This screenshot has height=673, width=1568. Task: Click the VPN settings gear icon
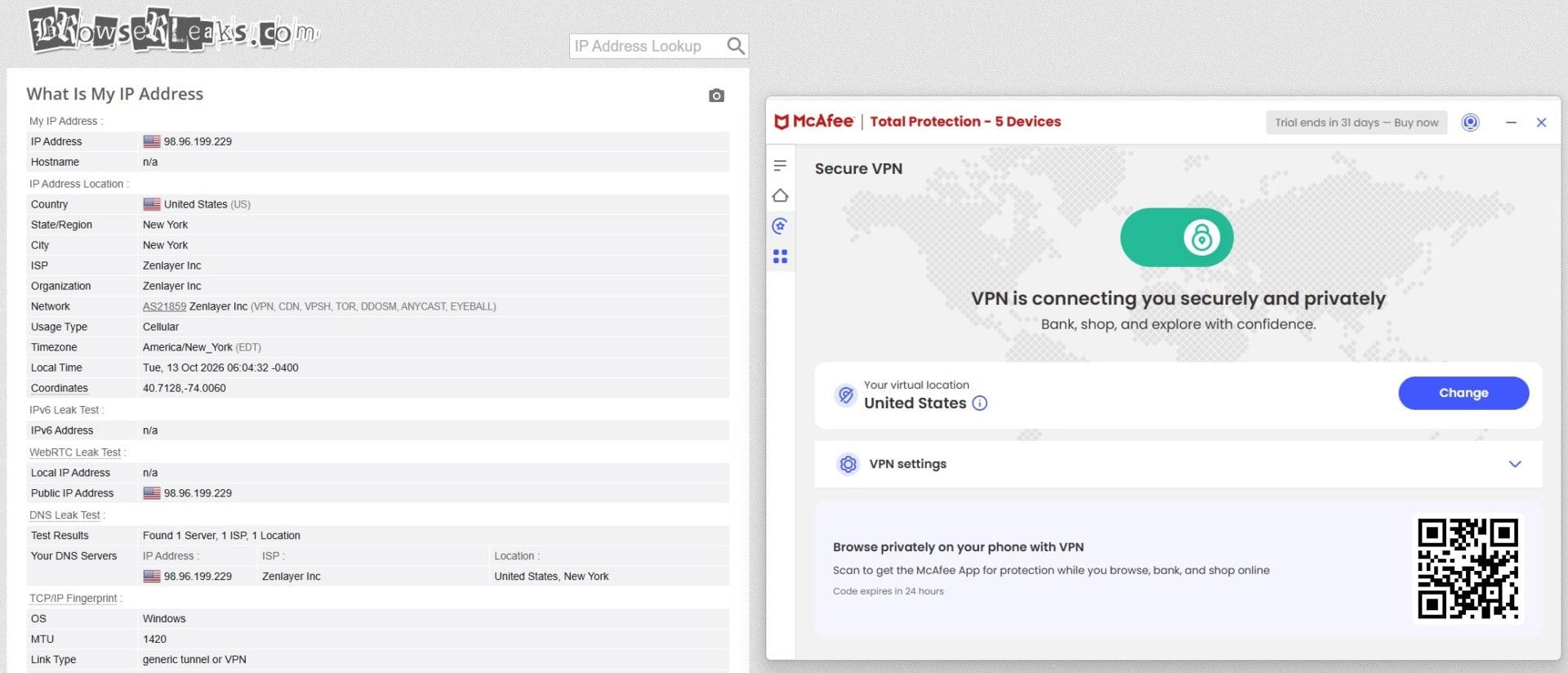(x=849, y=464)
